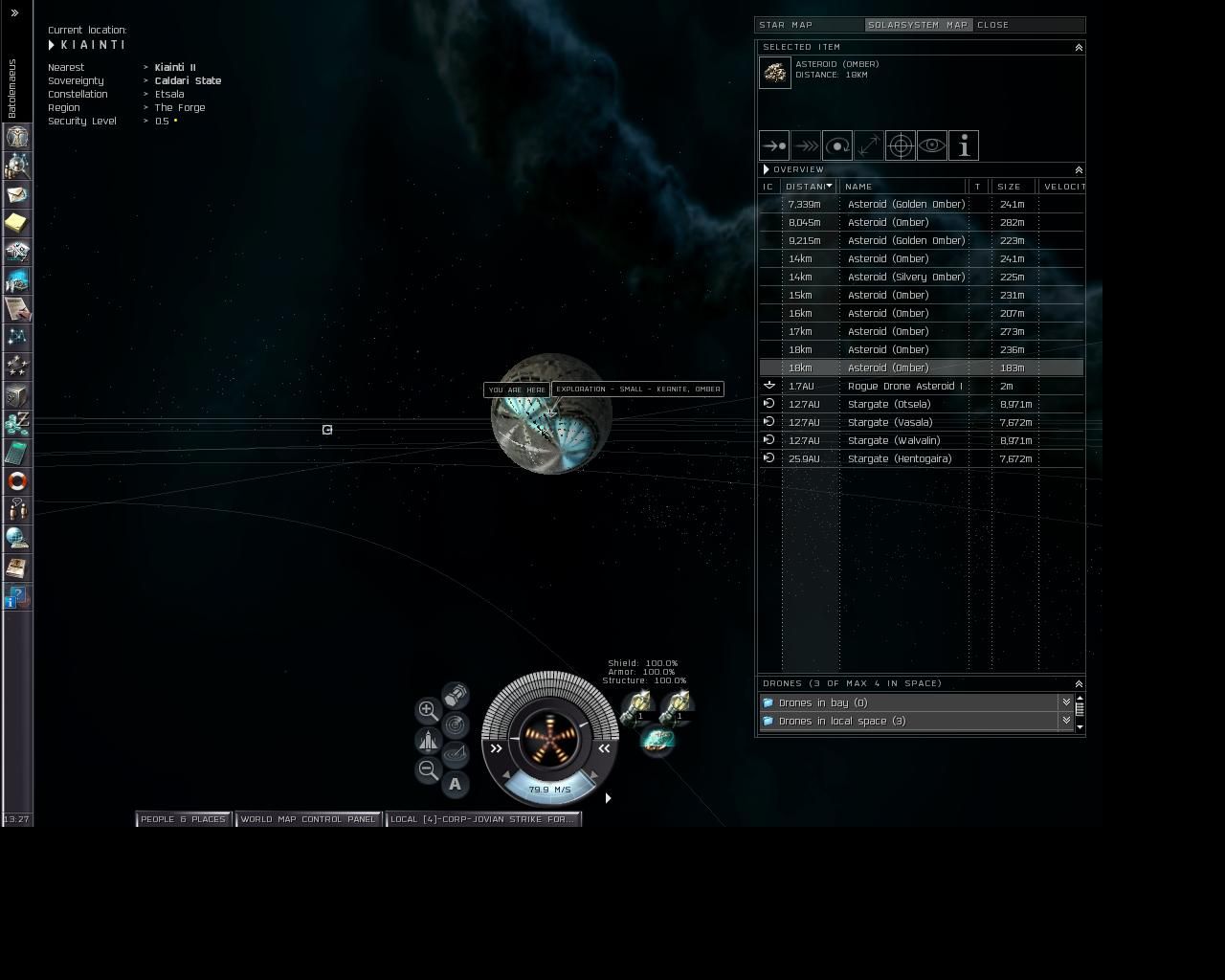
Task: Open the globe browser sidebar icon
Action: [x=17, y=539]
